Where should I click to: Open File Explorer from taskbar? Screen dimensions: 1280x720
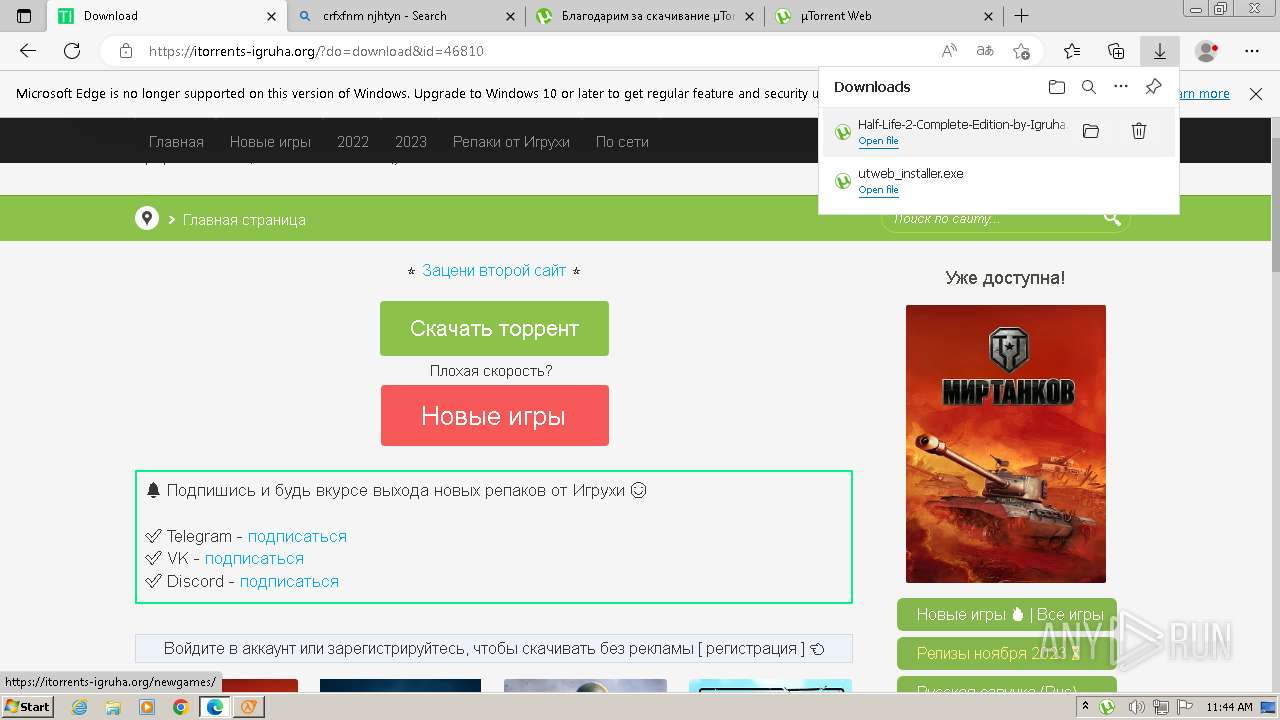[113, 707]
